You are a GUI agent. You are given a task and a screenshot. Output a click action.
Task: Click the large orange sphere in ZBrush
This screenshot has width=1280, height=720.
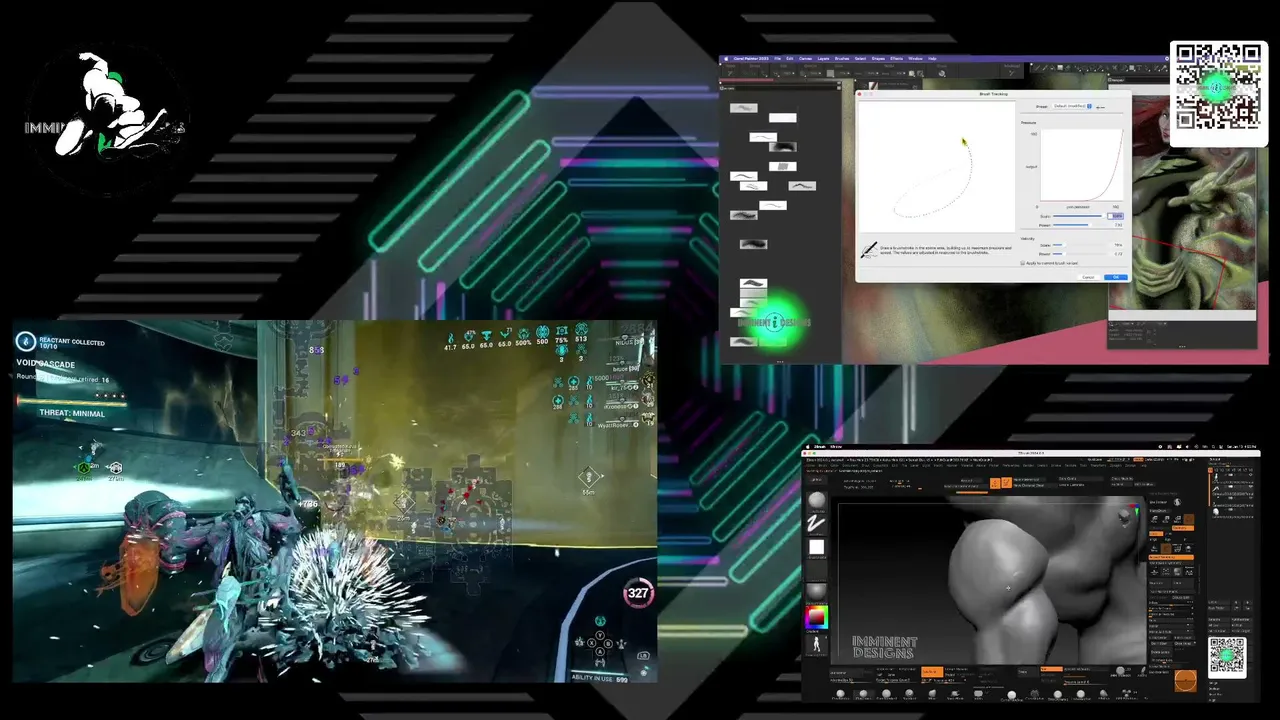[1185, 682]
